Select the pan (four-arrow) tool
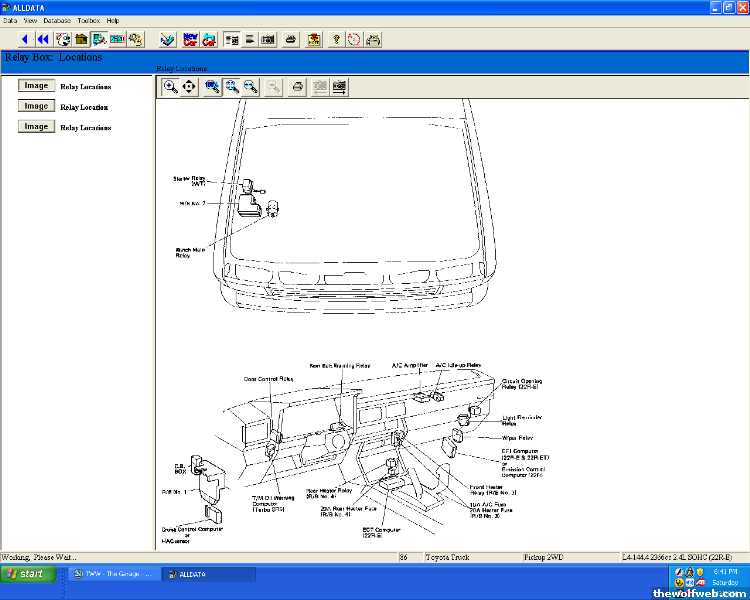 click(189, 87)
